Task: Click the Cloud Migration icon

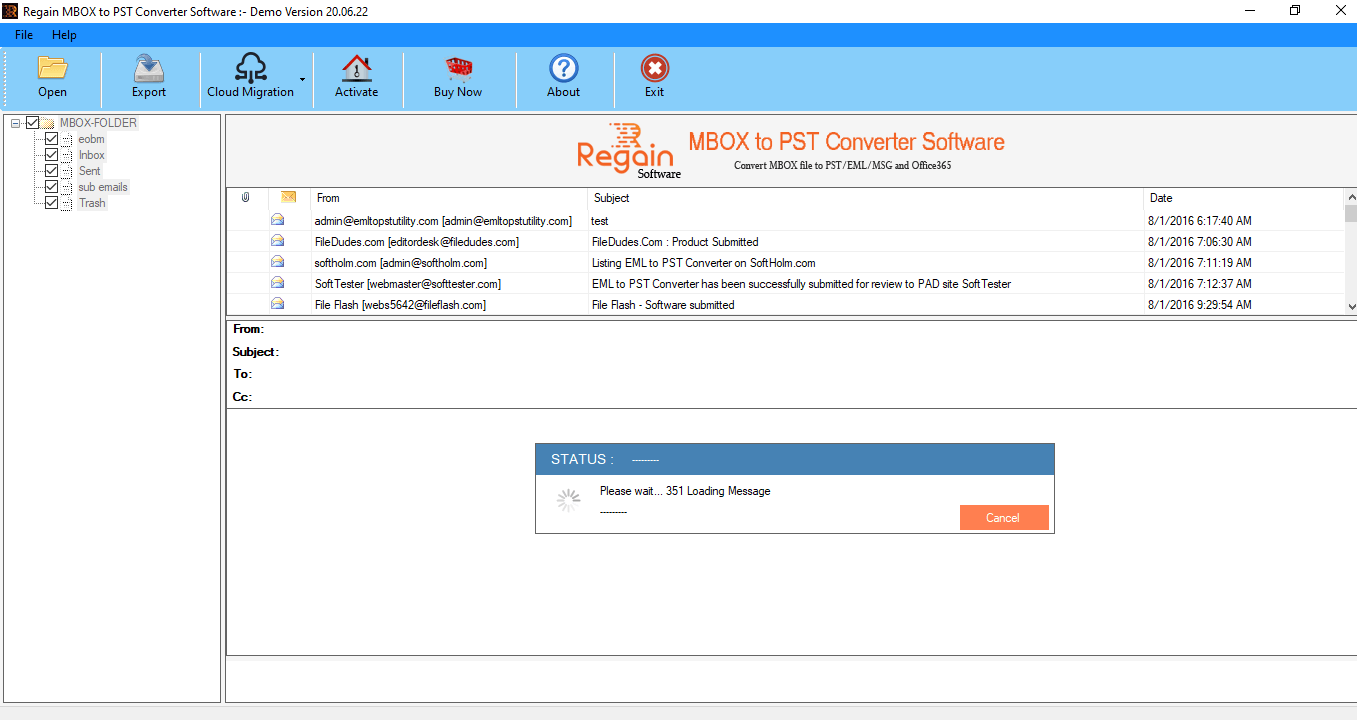Action: 250,68
